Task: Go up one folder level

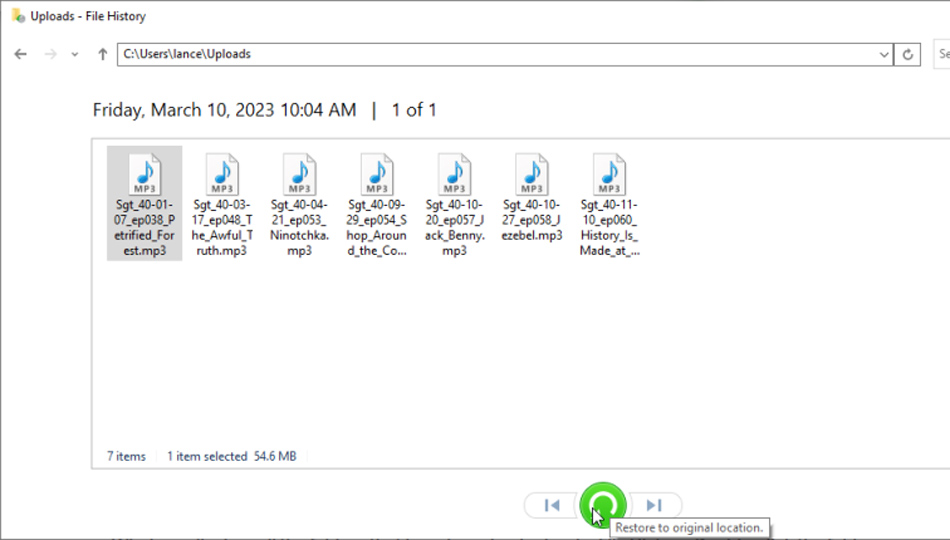Action: point(102,54)
